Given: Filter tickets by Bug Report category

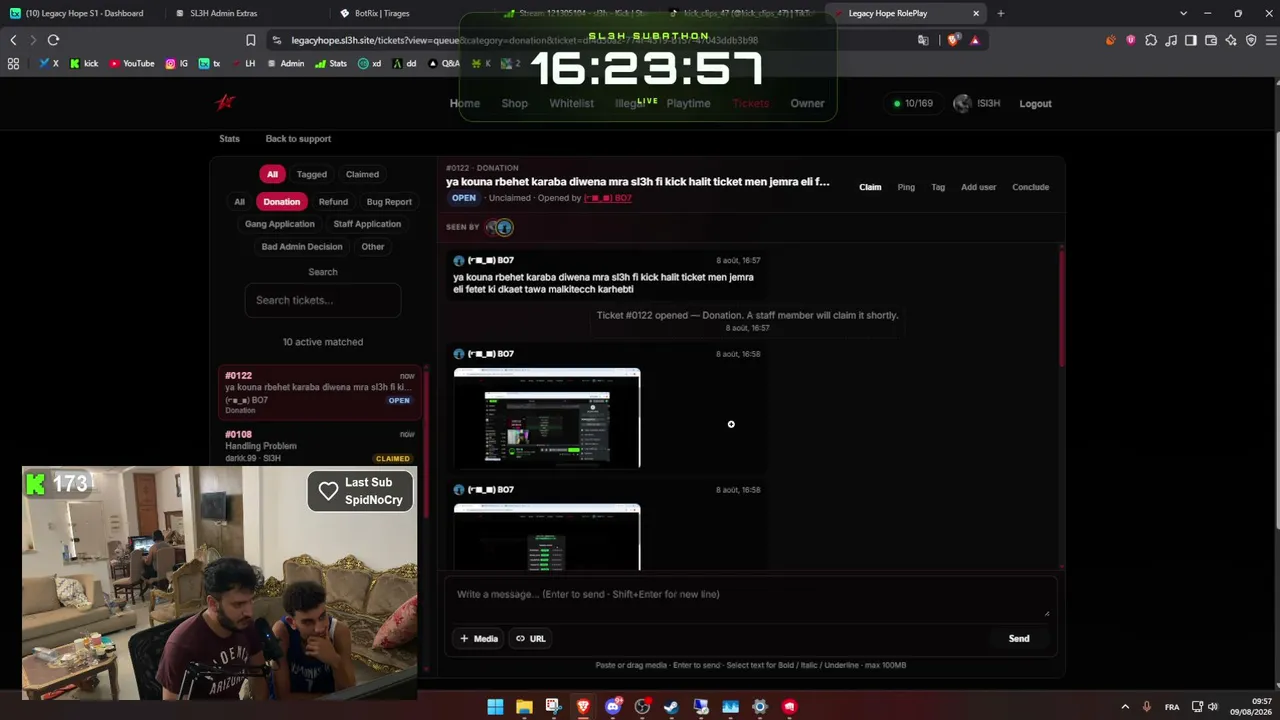Looking at the screenshot, I should (x=389, y=202).
